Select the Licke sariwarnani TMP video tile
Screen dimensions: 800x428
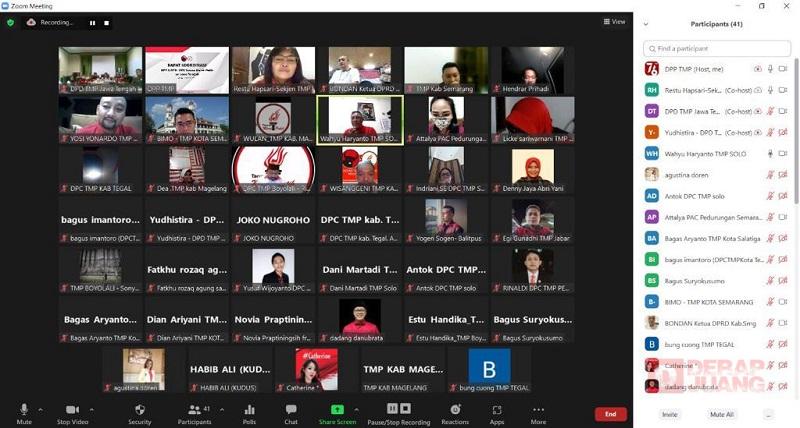tap(533, 120)
